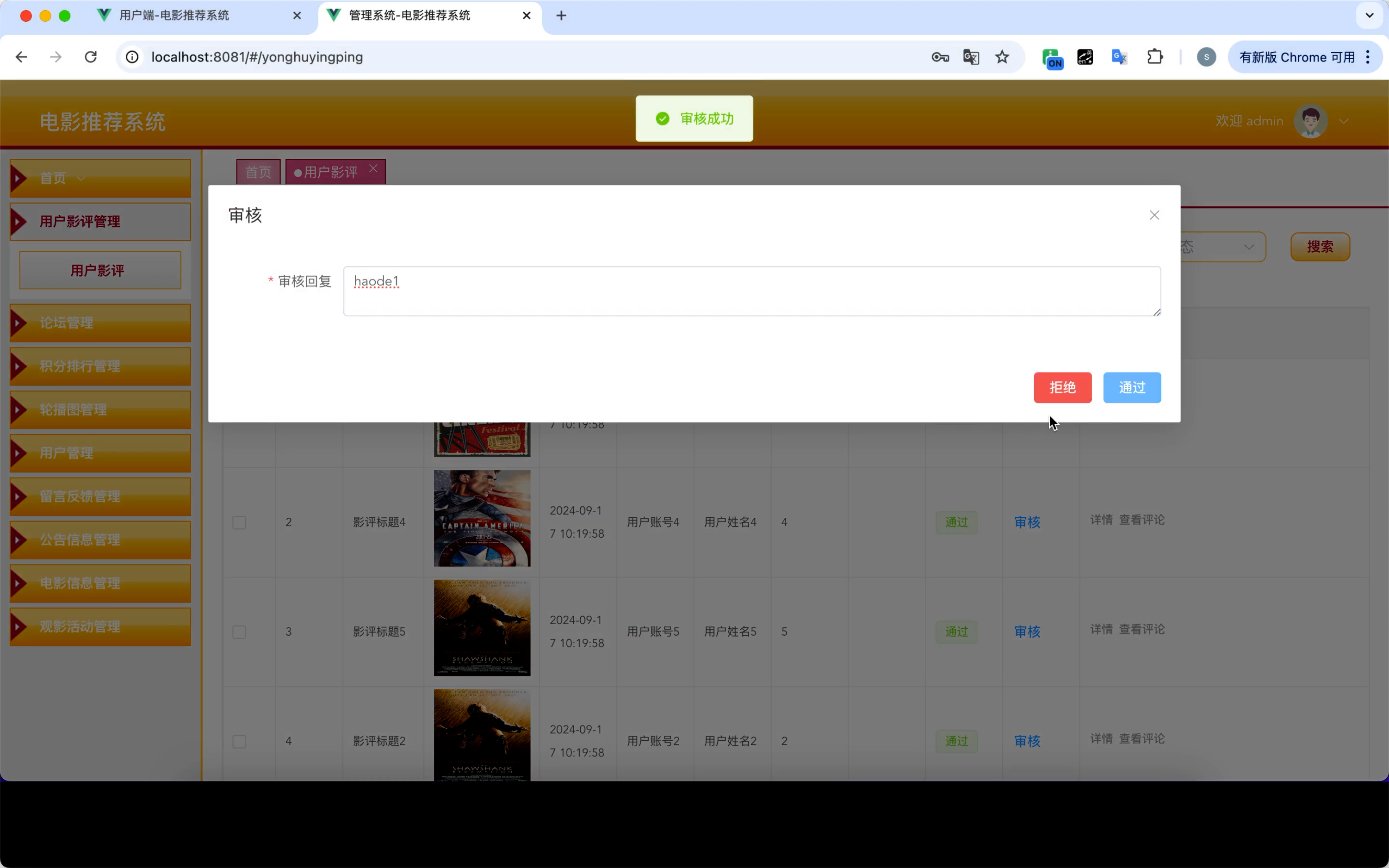The width and height of the screenshot is (1389, 868).
Task: Expand 论坛管理 in the sidebar
Action: click(100, 322)
